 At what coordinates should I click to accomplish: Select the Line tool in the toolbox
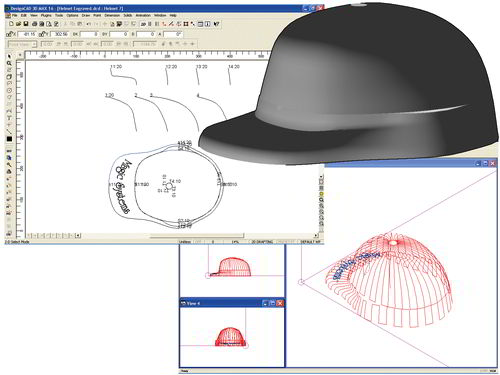point(9,131)
